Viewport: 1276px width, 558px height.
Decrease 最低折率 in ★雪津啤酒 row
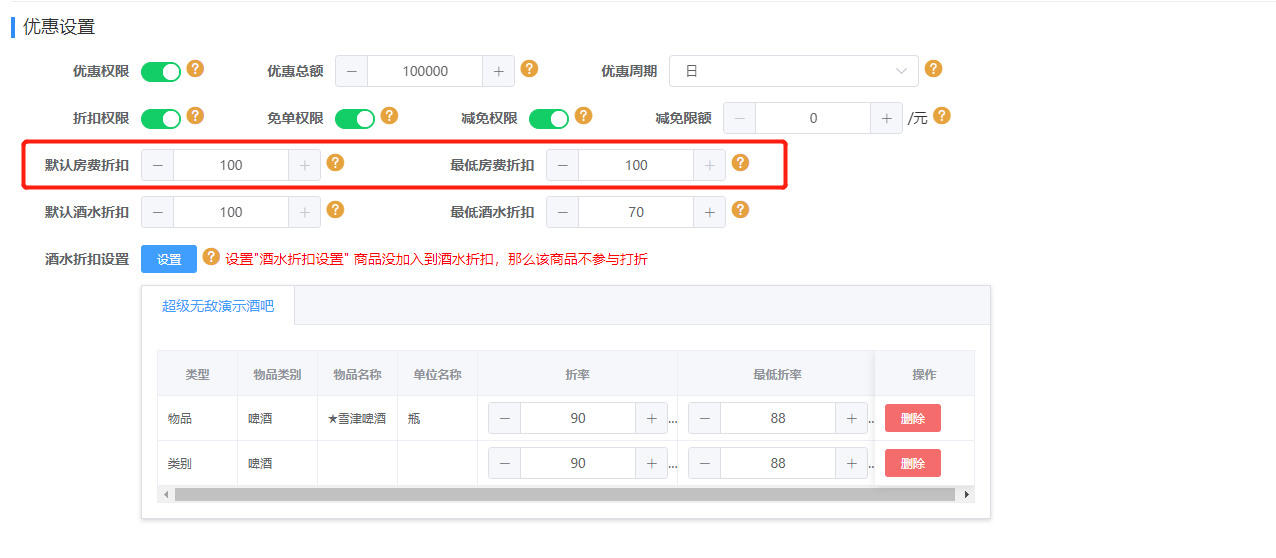[705, 418]
